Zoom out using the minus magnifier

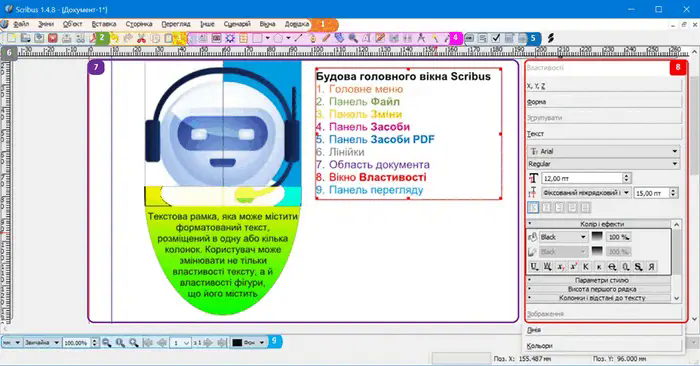[106, 342]
